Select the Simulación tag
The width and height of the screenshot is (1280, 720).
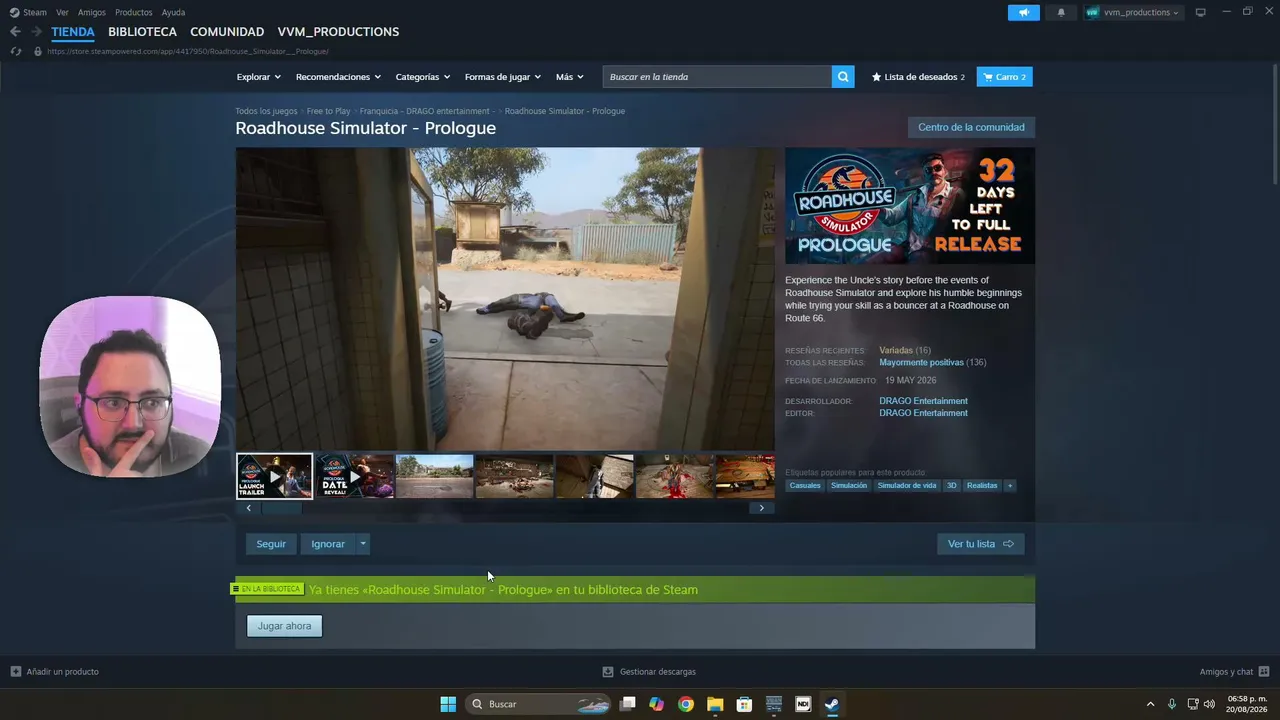[849, 486]
